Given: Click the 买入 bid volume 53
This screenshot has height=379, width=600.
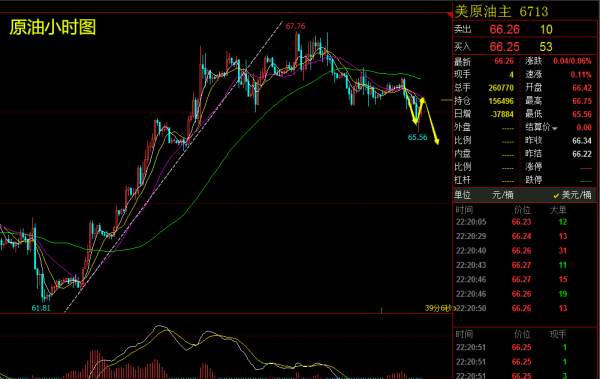Looking at the screenshot, I should [x=546, y=47].
